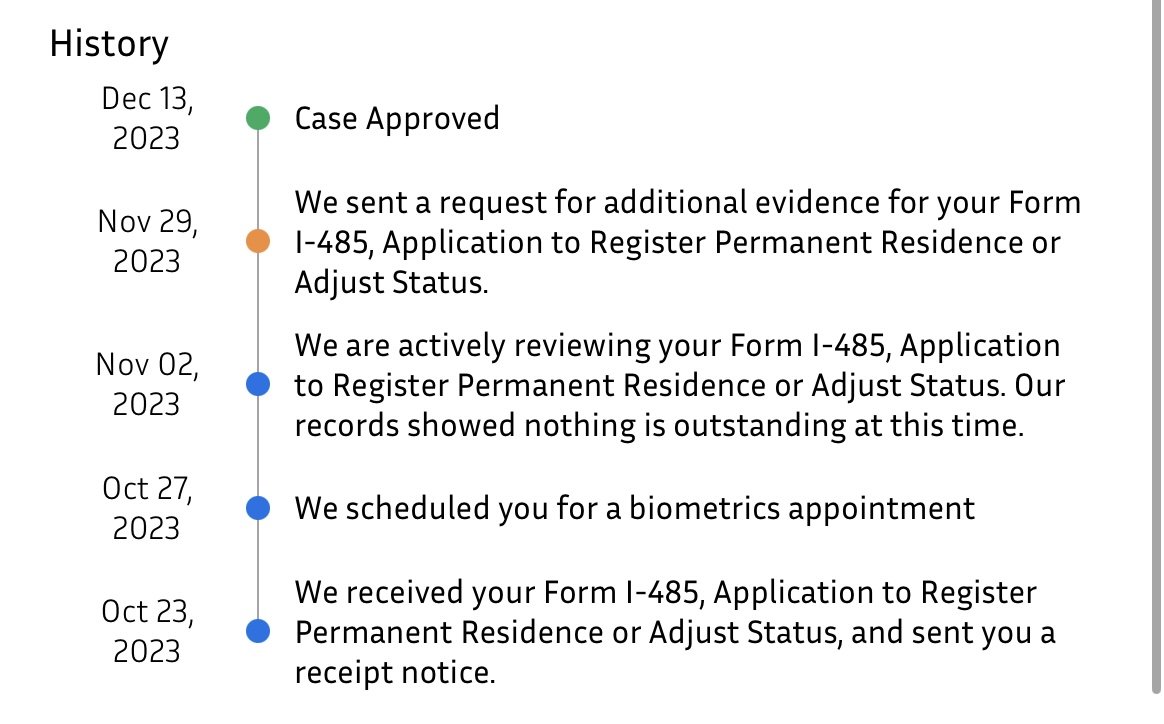Click the Nov 29, 2023 date label
This screenshot has width=1164, height=724.
point(146,241)
